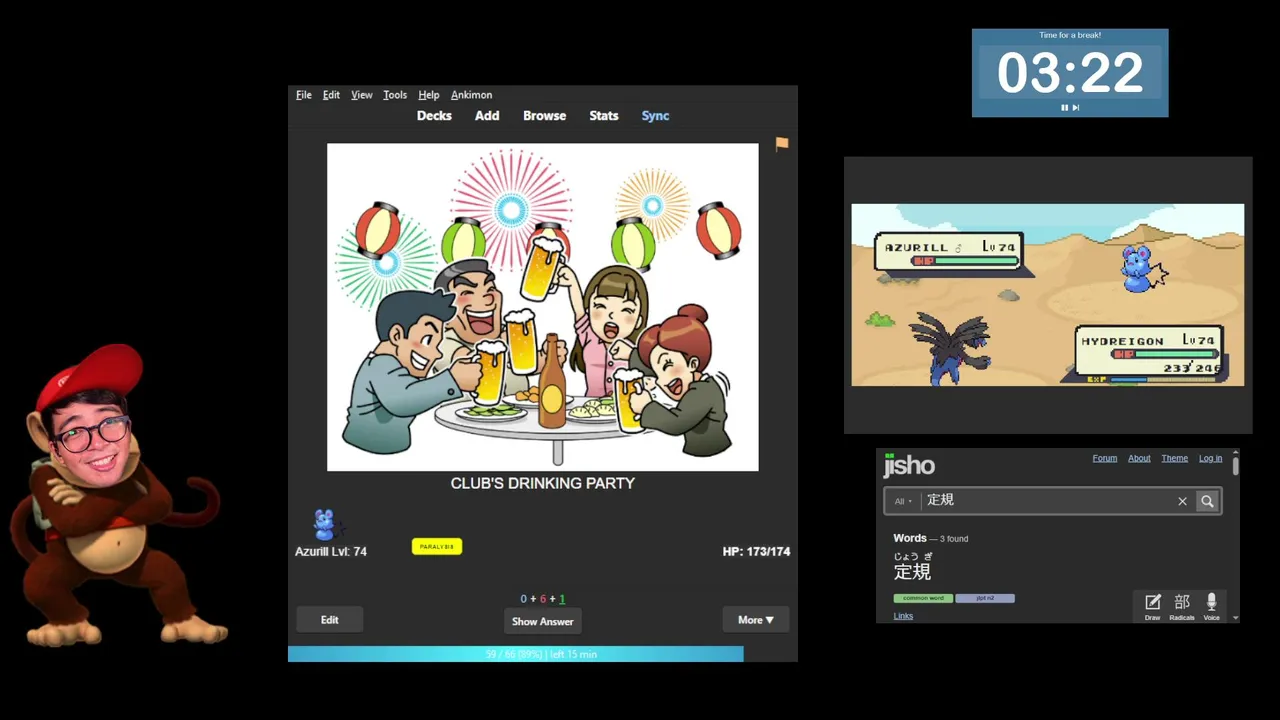
Task: Open the Radicals input tool
Action: 1181,606
